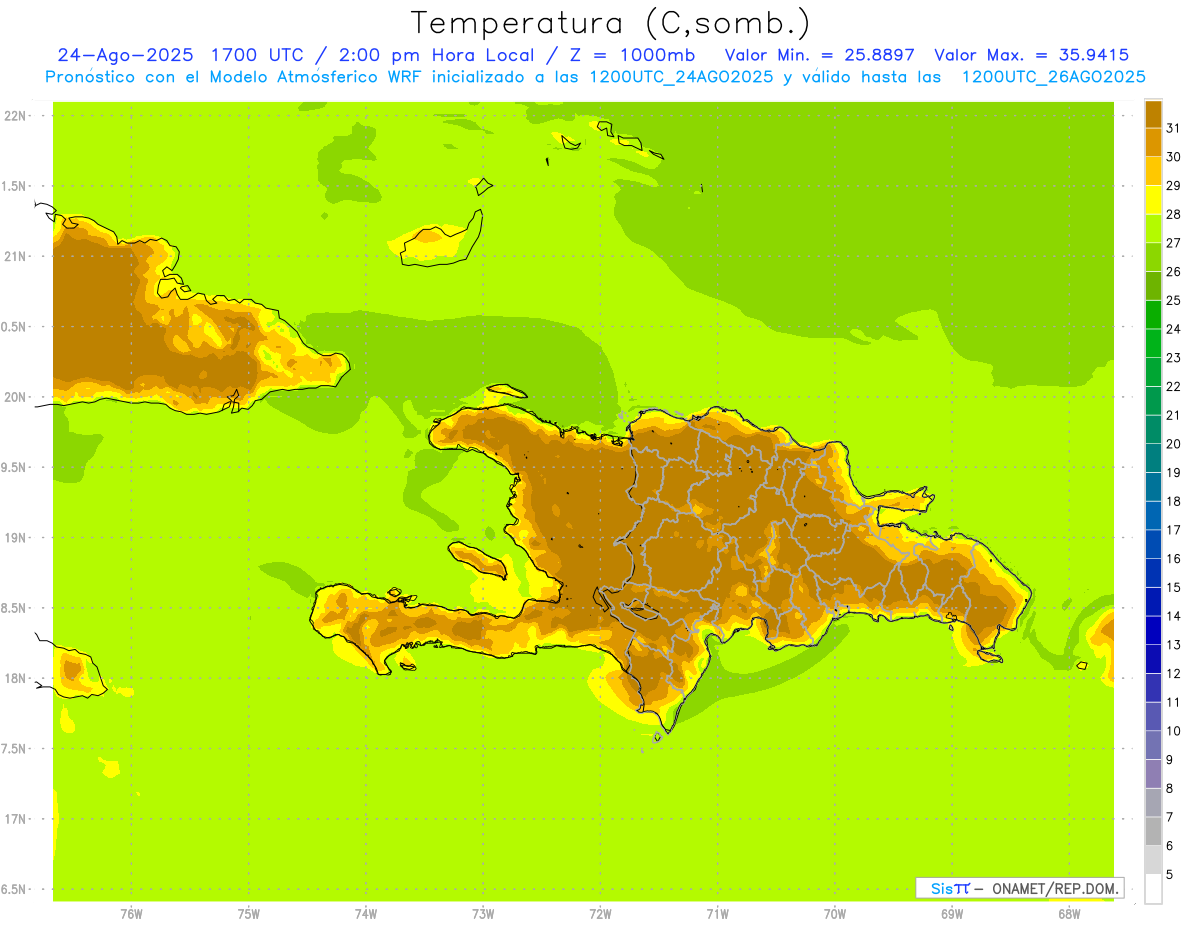The width and height of the screenshot is (1200, 927).
Task: Click the colorbar number '26'
Action: pos(1173,271)
